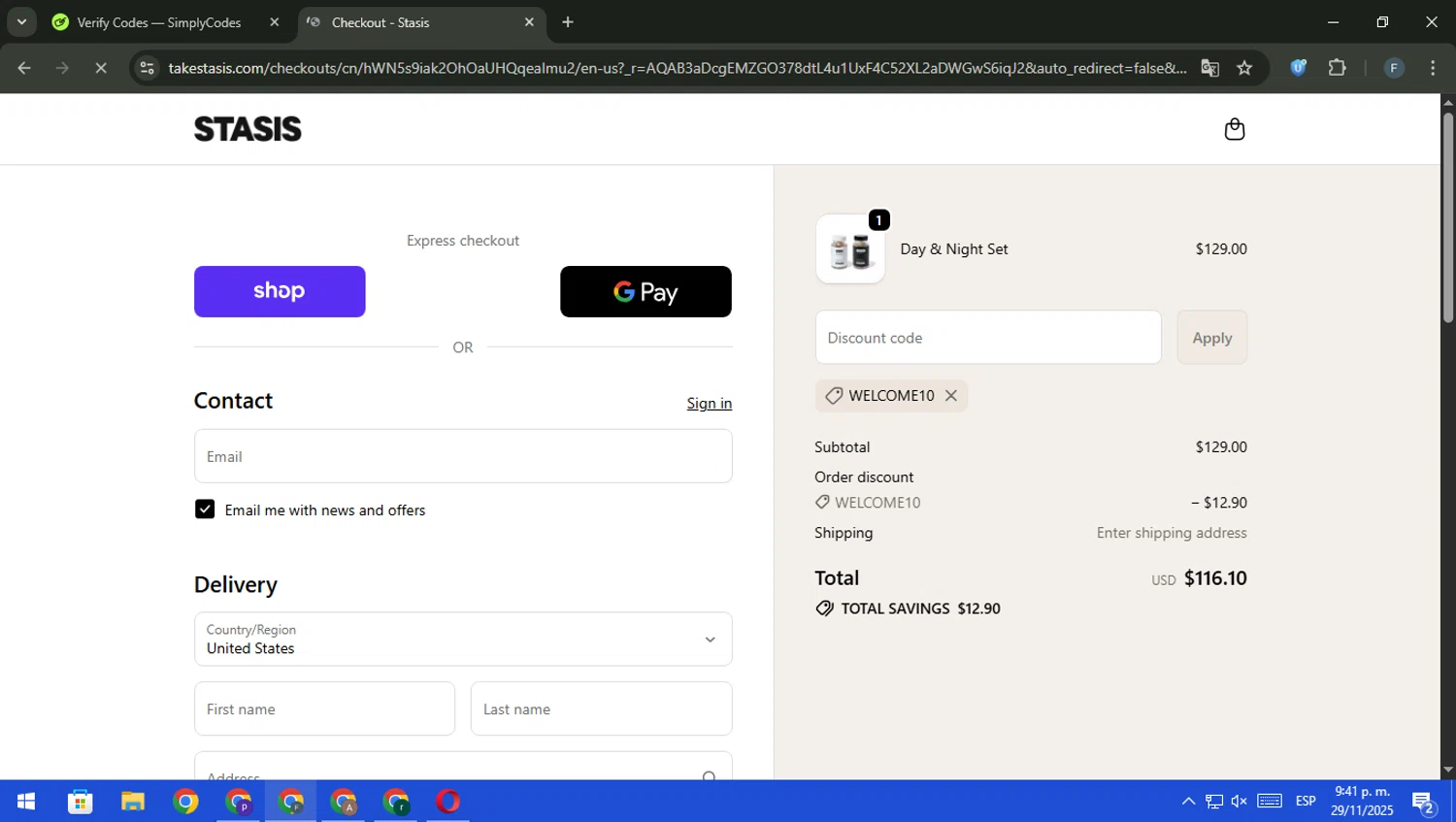Open the network tray icon

1214,802
